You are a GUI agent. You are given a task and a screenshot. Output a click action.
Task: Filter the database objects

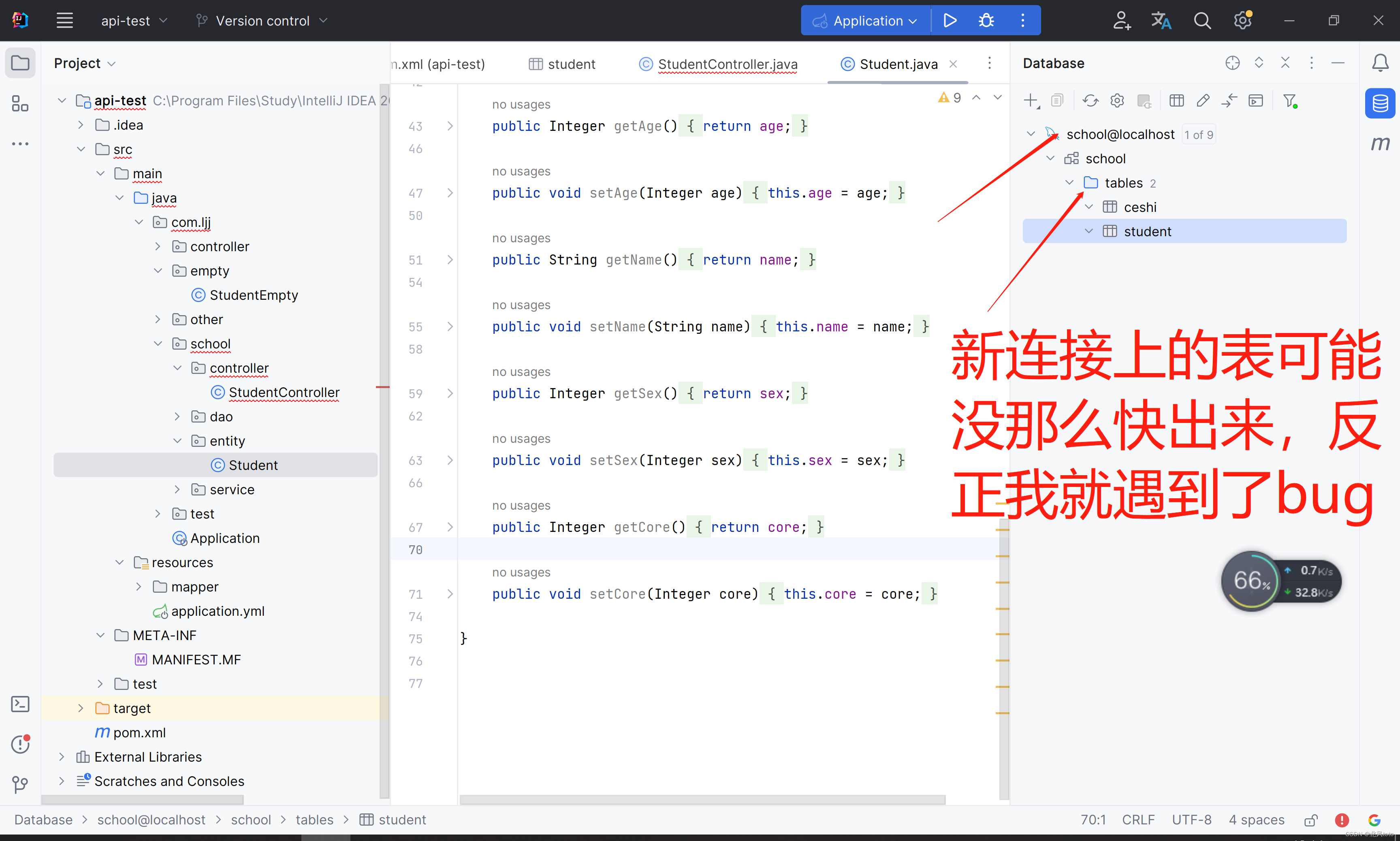[1291, 101]
